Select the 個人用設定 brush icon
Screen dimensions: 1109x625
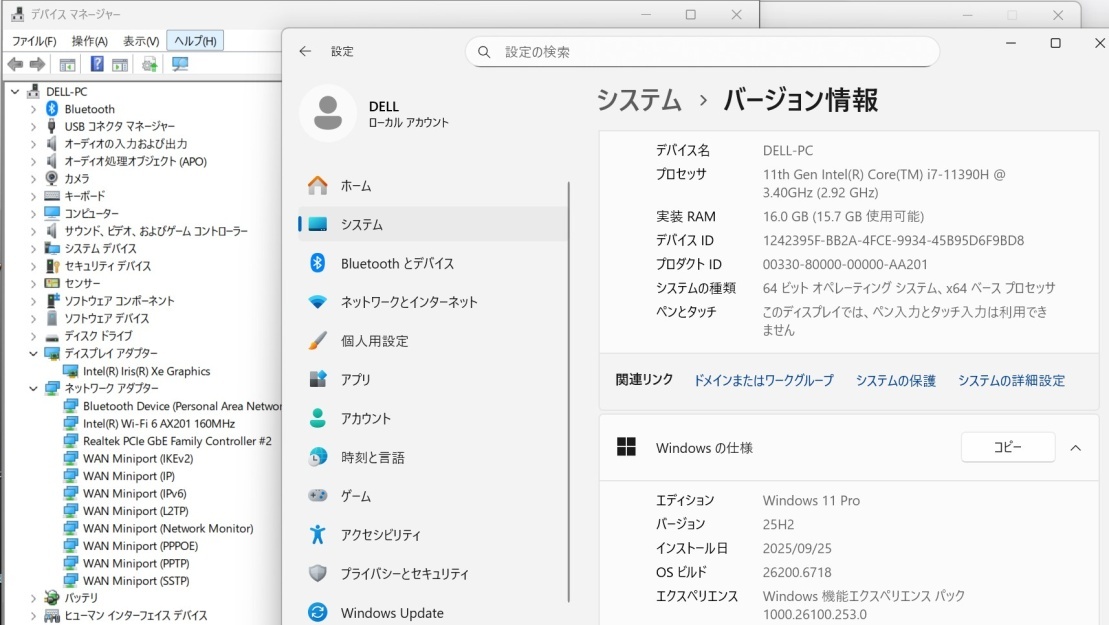point(317,340)
